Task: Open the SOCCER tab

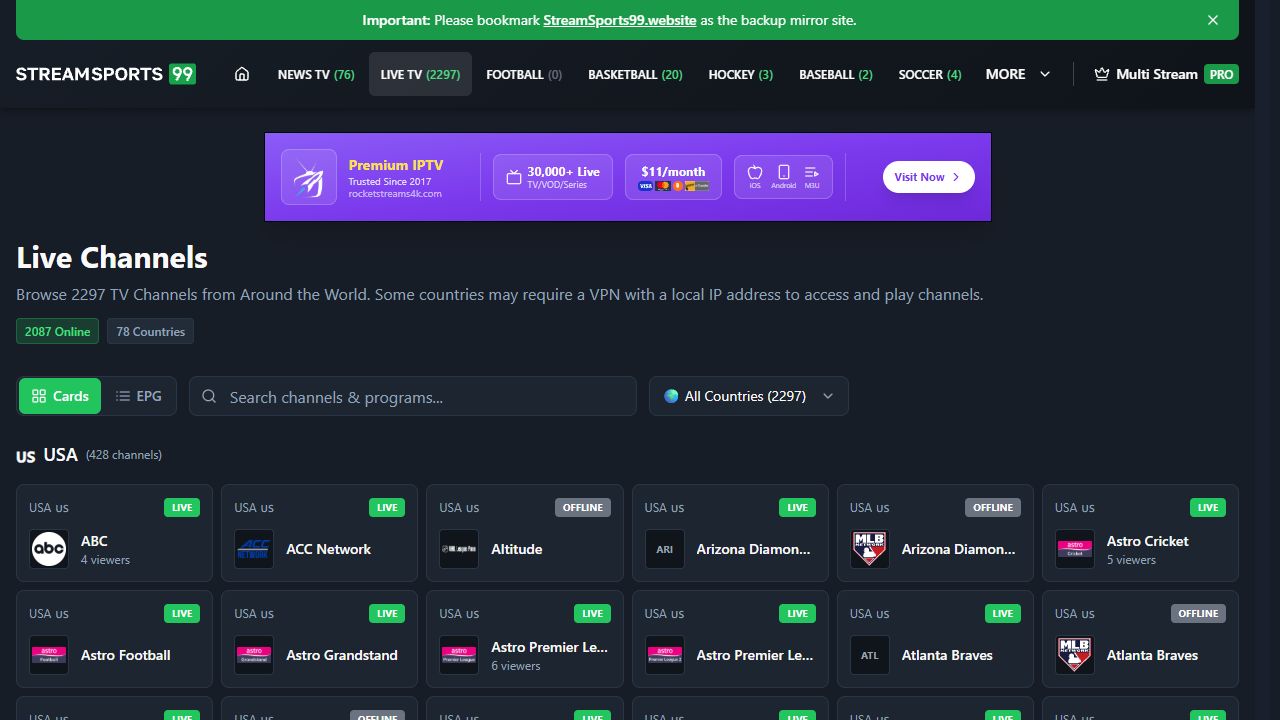Action: coord(930,74)
